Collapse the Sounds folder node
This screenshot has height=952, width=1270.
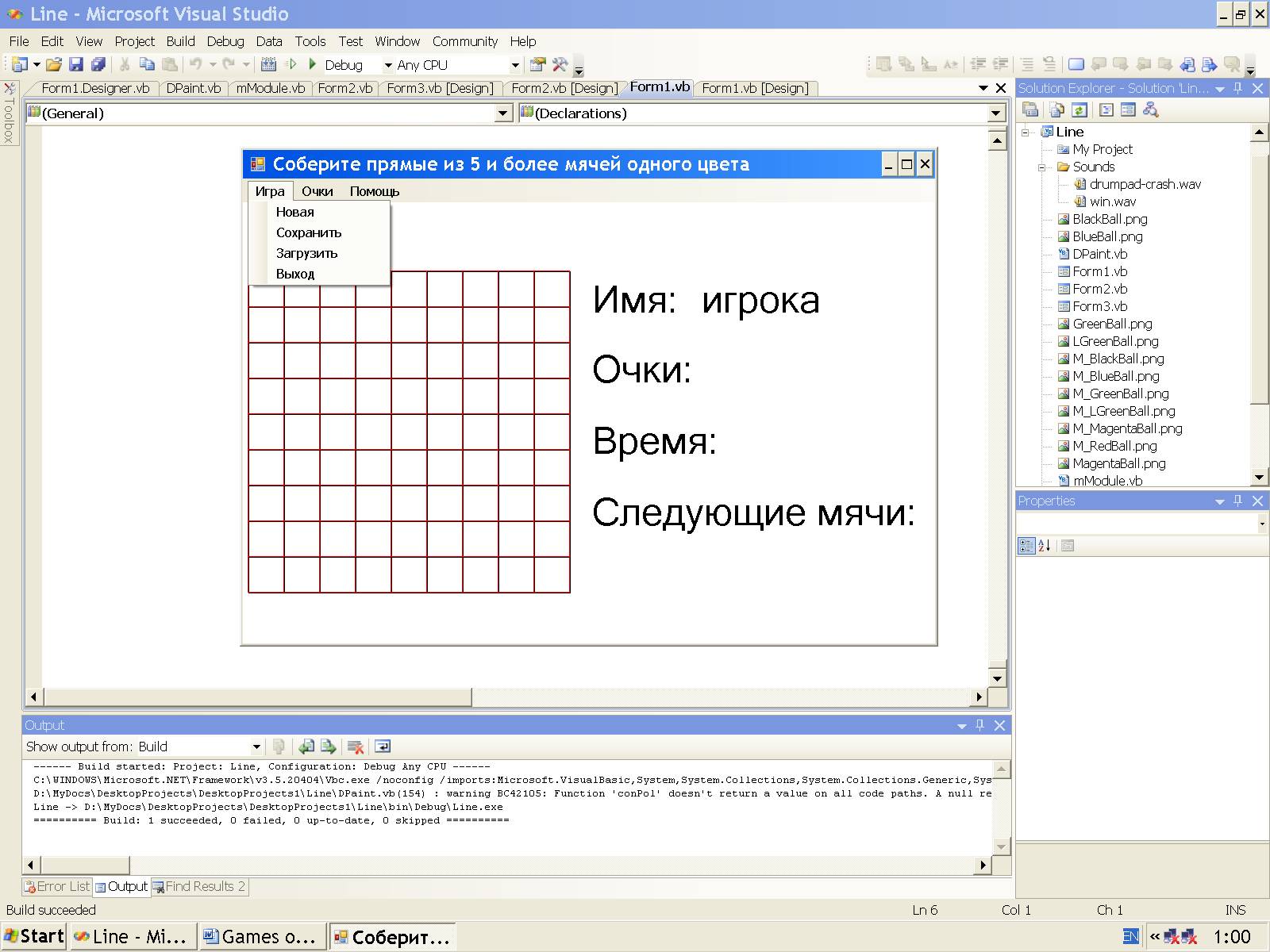pos(1042,167)
